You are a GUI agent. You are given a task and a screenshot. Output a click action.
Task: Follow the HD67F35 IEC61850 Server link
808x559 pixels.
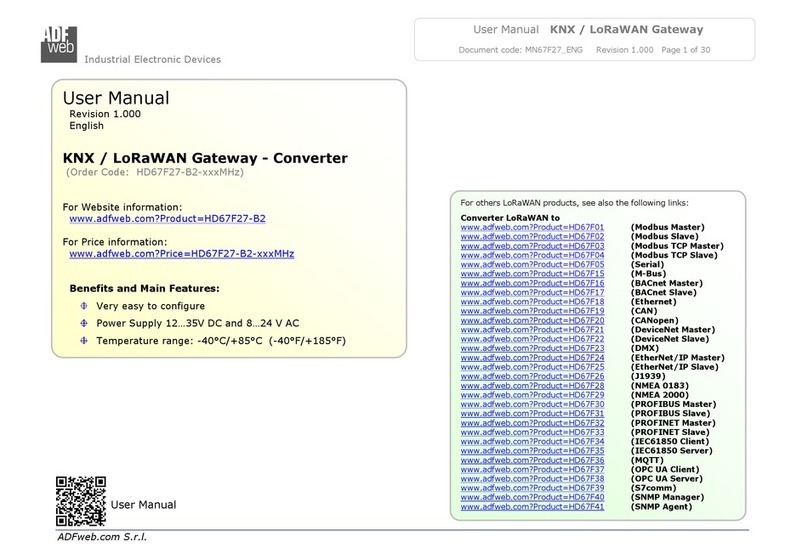click(532, 451)
